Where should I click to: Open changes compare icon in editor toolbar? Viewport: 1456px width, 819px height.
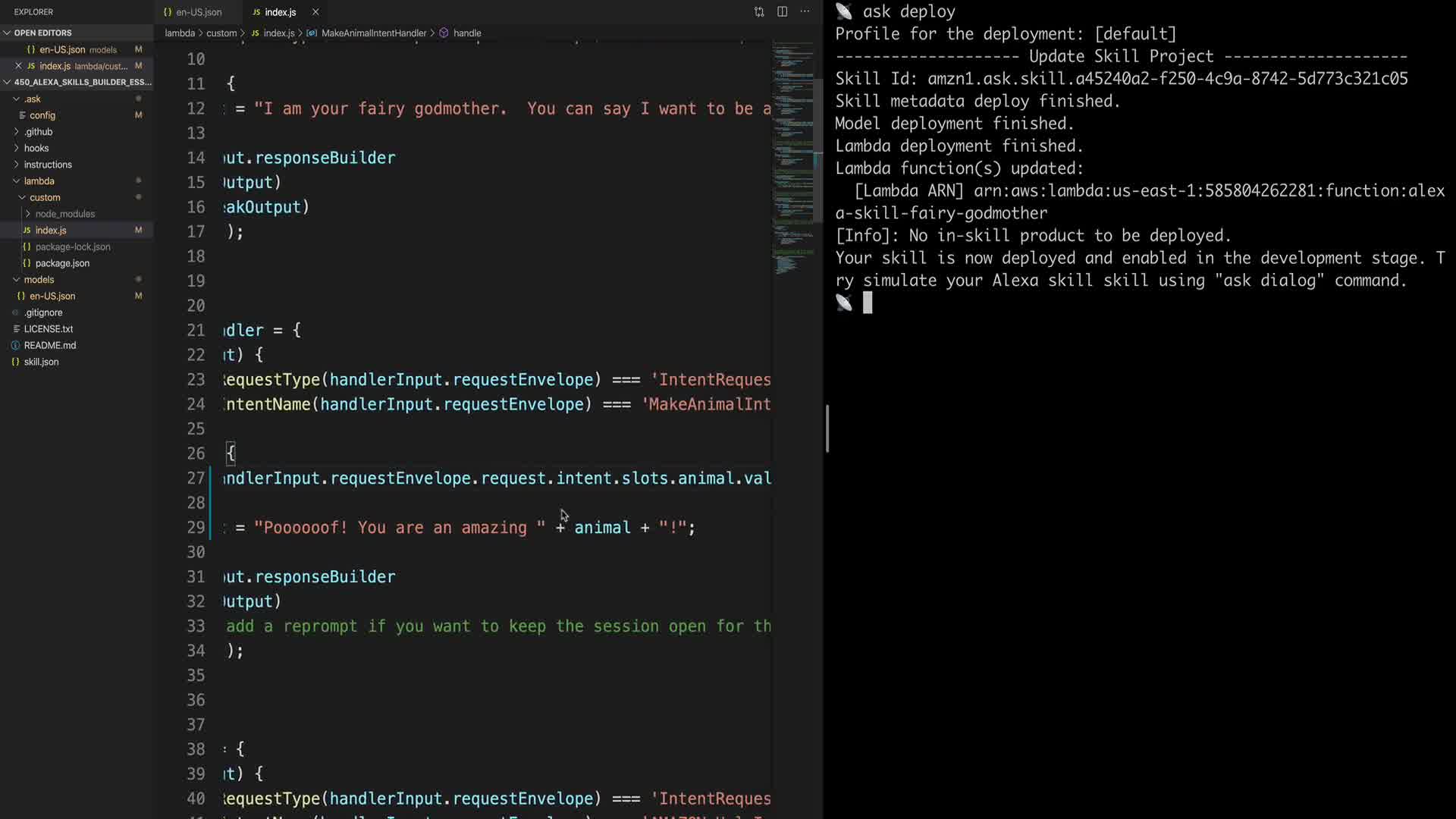click(x=759, y=11)
